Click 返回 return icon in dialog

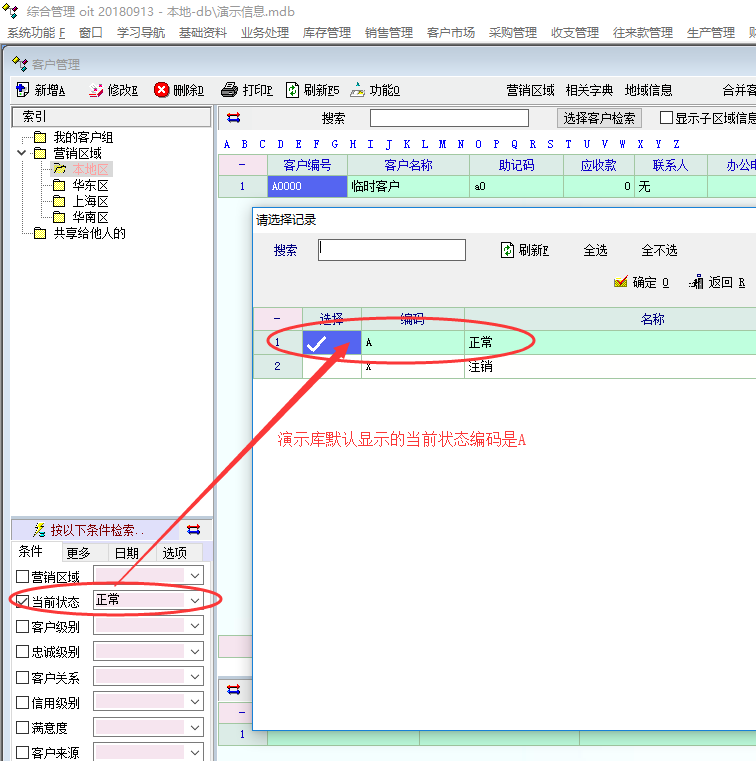(x=696, y=283)
